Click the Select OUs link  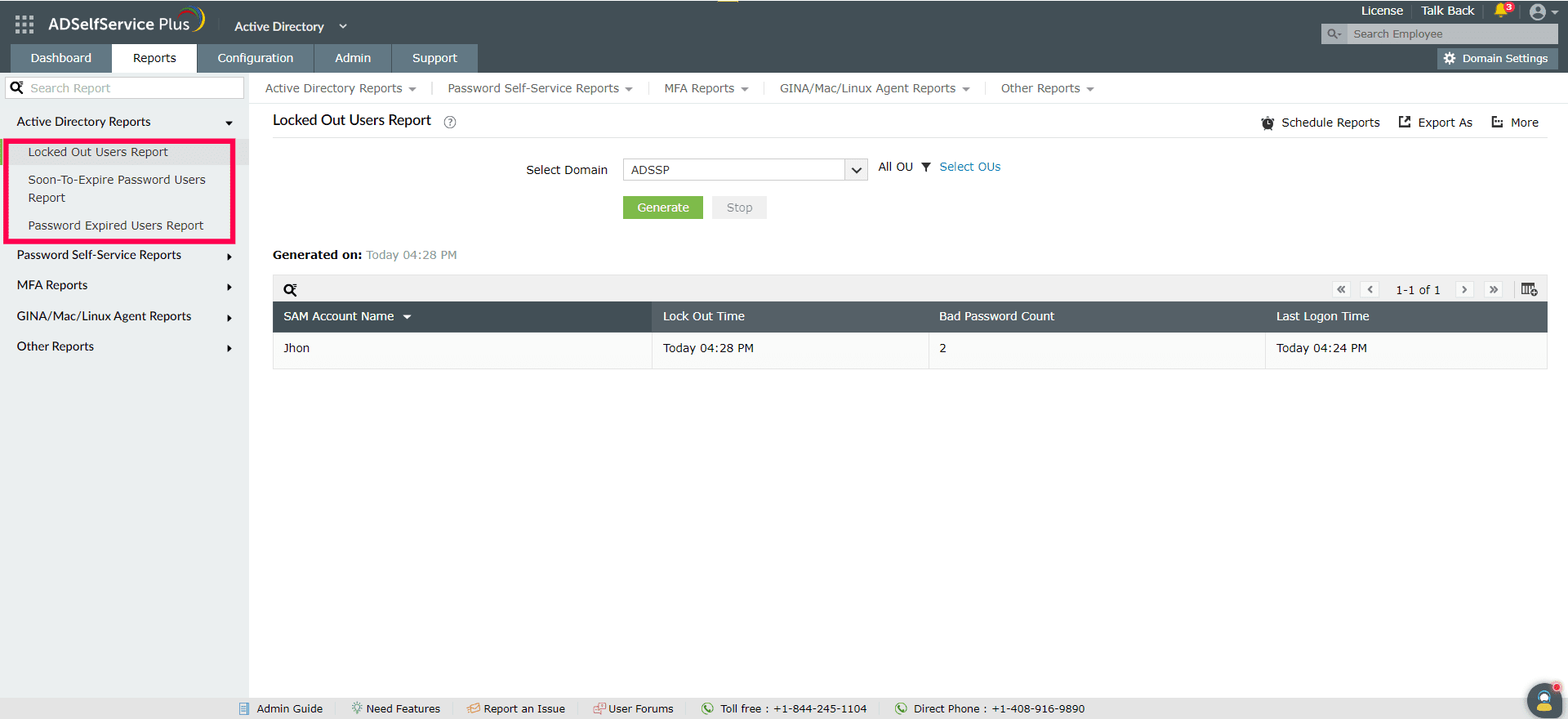[969, 167]
